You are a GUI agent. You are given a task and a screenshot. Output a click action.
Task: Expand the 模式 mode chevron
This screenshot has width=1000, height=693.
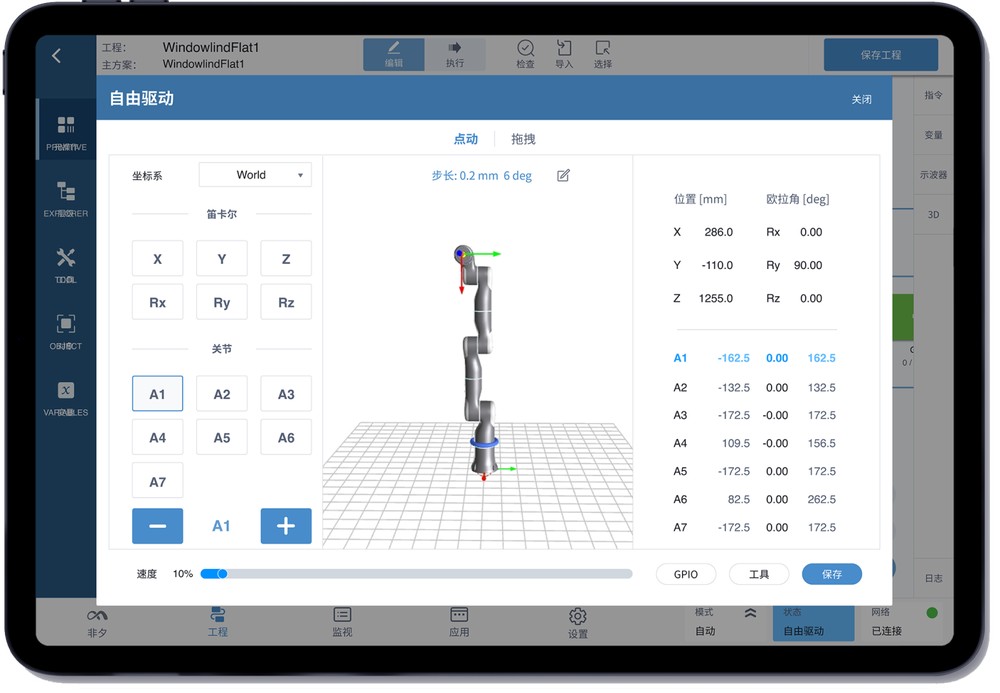750,613
